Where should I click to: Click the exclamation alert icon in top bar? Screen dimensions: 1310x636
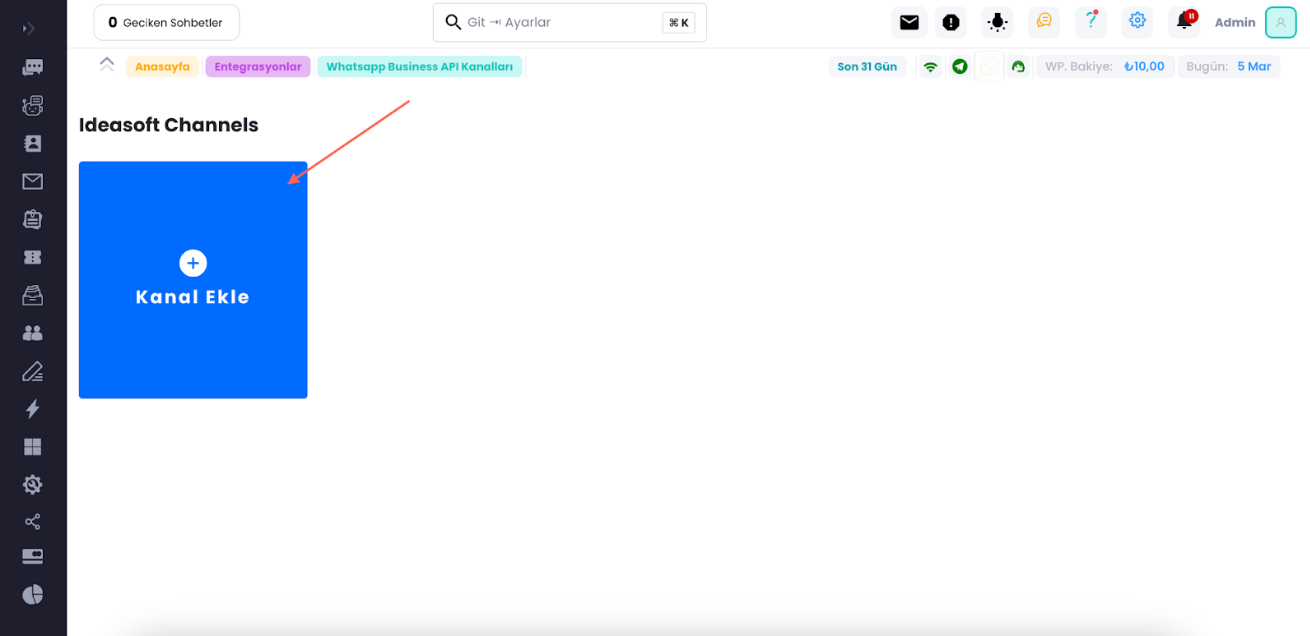tap(951, 22)
